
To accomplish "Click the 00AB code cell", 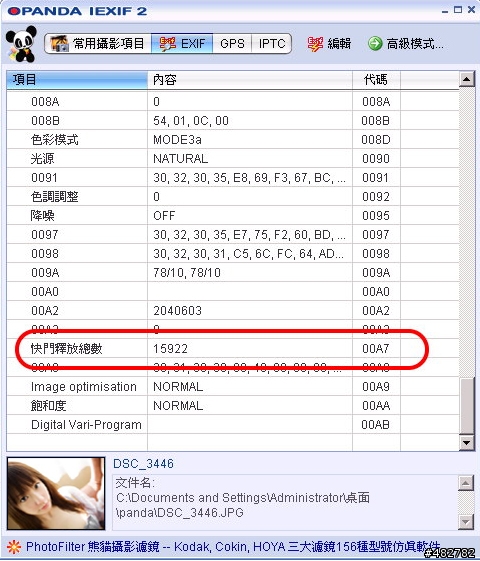I will (376, 425).
